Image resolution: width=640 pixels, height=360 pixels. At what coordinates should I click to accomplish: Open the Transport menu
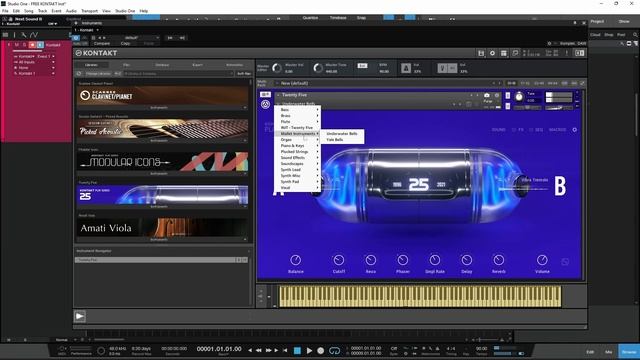click(x=89, y=11)
